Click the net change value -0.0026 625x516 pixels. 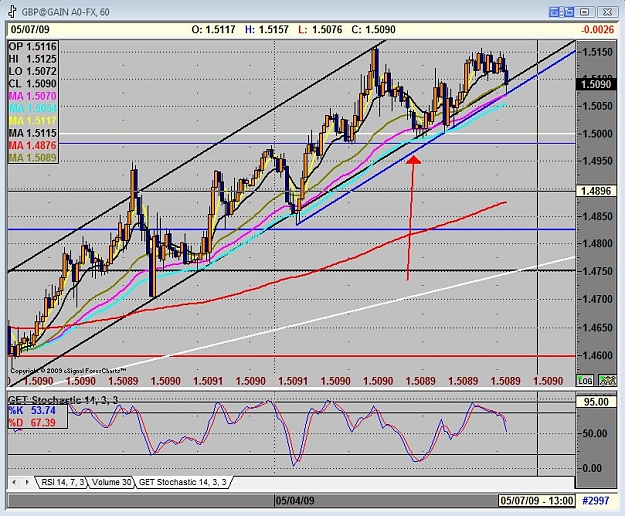[597, 29]
